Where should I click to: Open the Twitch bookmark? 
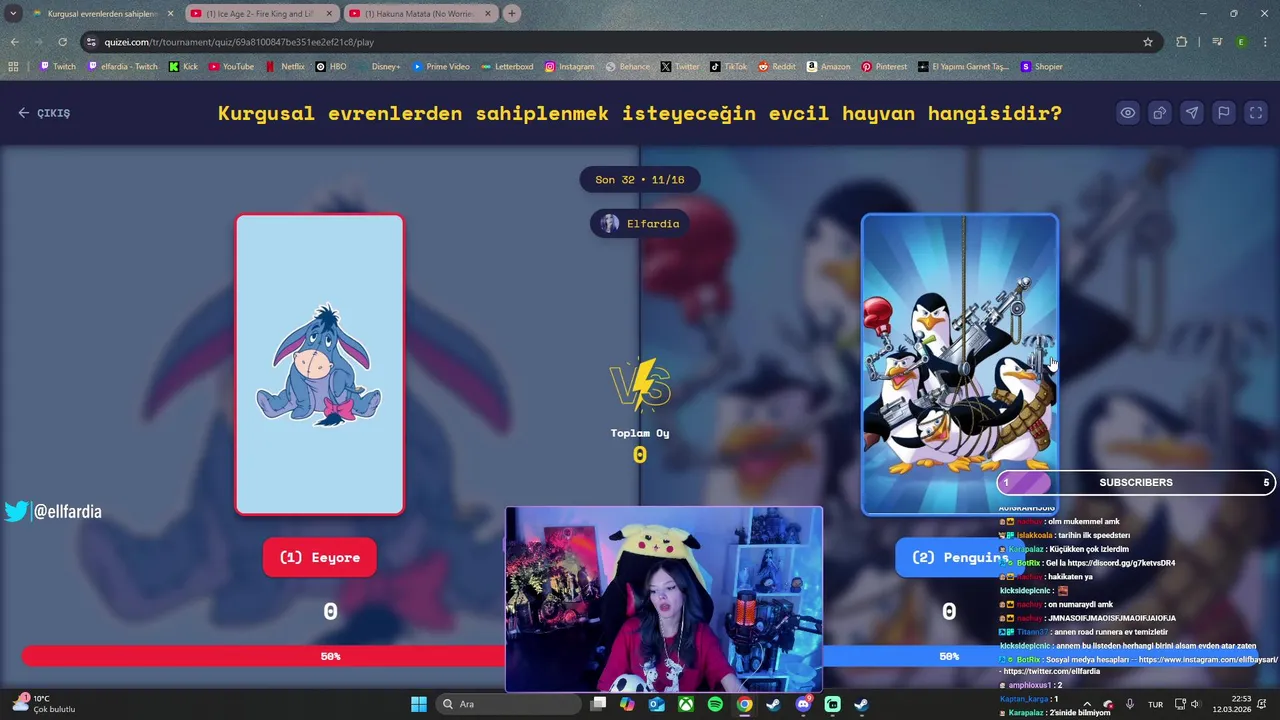coord(57,67)
